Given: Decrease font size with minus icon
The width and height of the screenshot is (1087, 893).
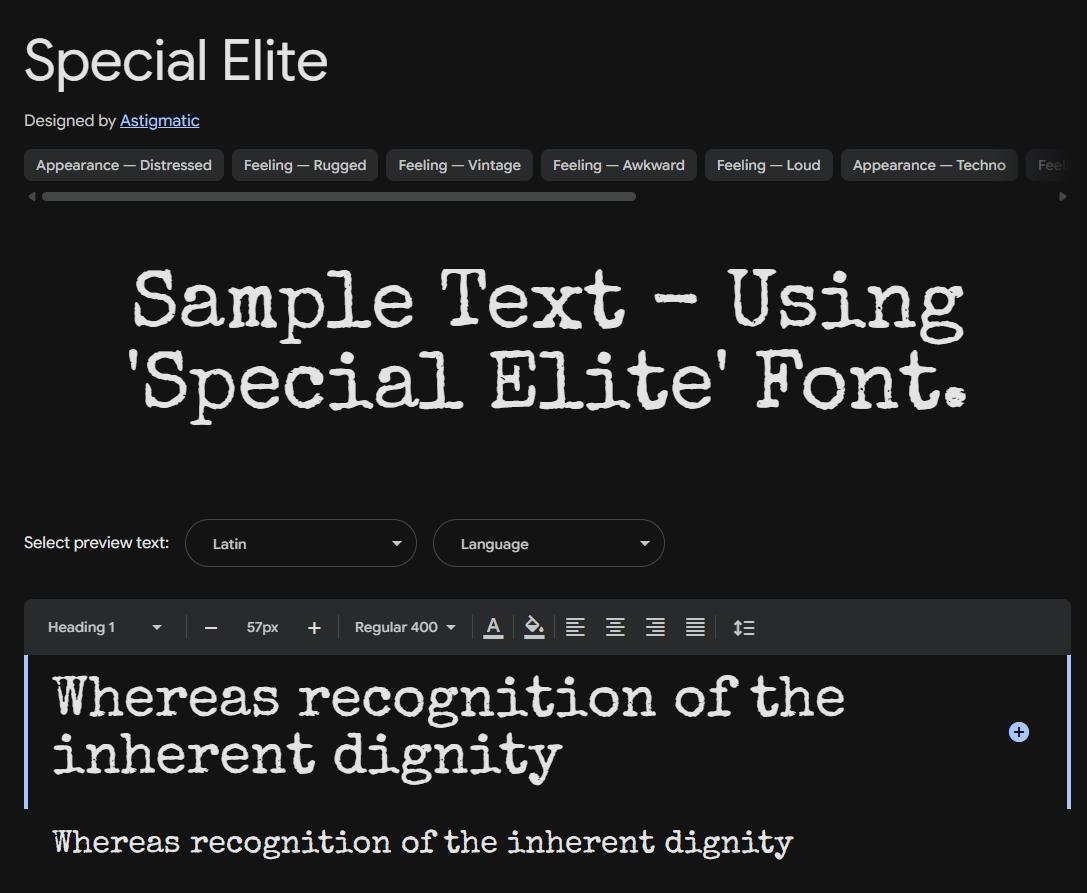Looking at the screenshot, I should (211, 628).
